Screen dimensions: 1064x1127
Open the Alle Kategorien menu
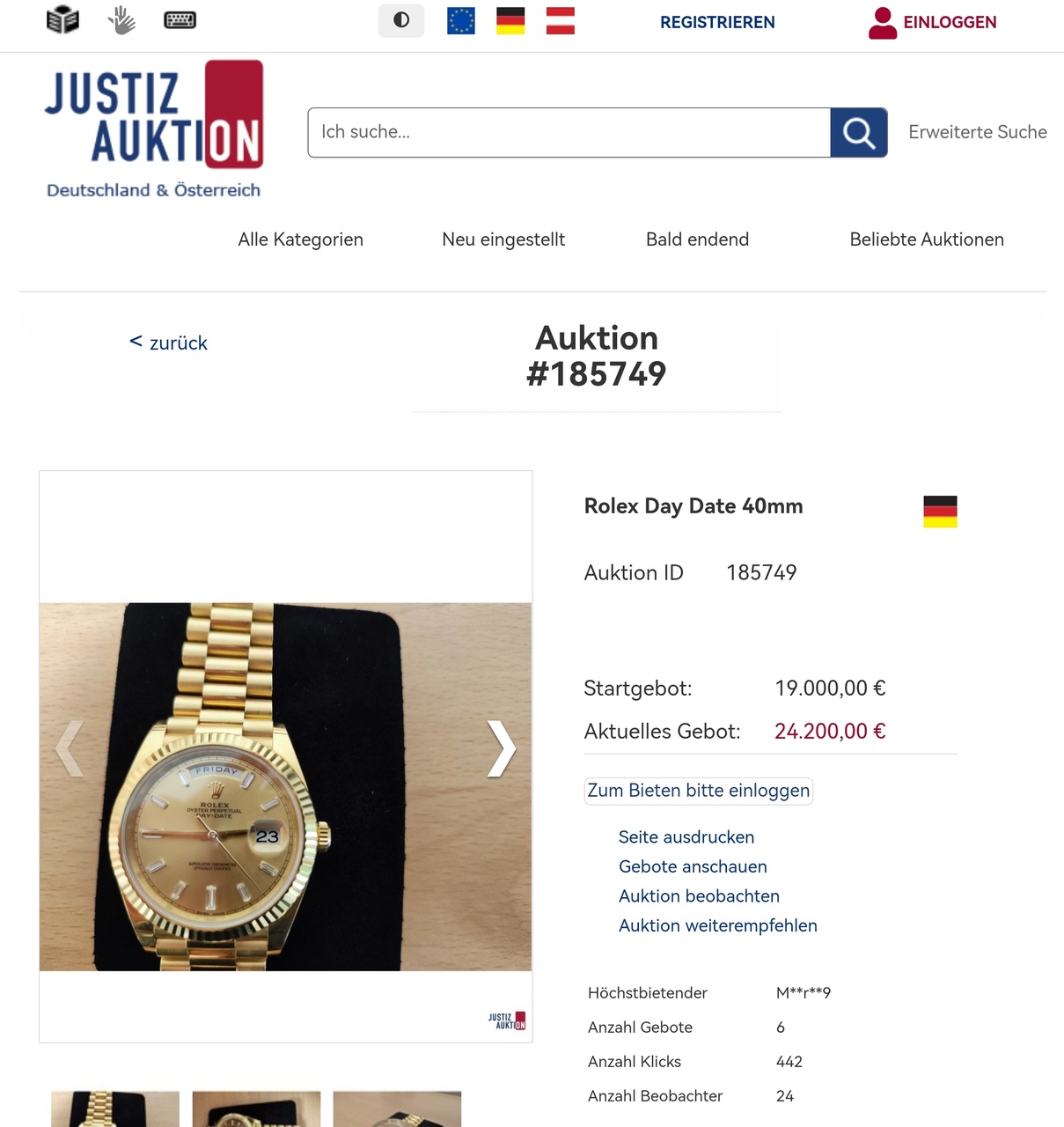click(300, 239)
